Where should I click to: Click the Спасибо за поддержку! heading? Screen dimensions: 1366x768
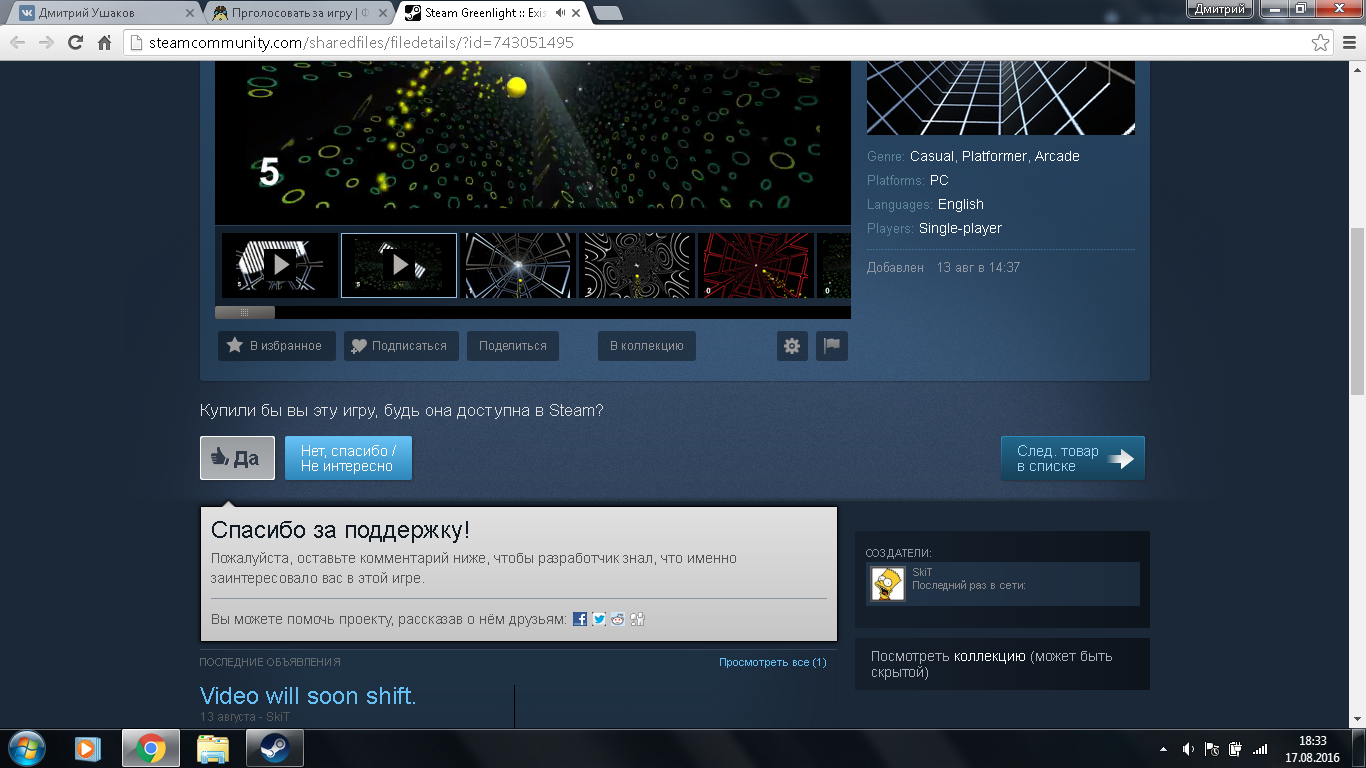[x=340, y=530]
